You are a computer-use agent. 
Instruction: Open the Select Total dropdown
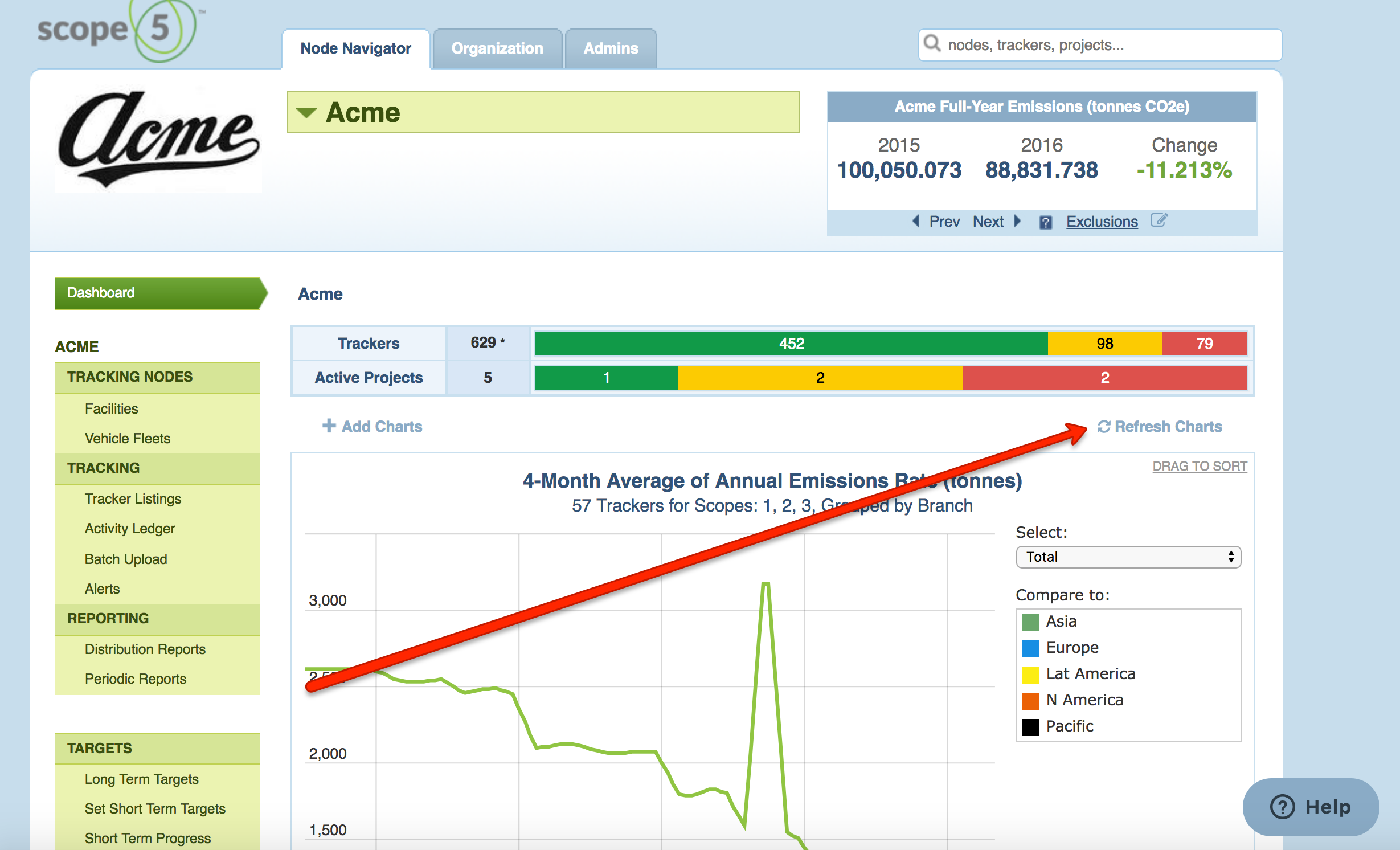coord(1128,557)
